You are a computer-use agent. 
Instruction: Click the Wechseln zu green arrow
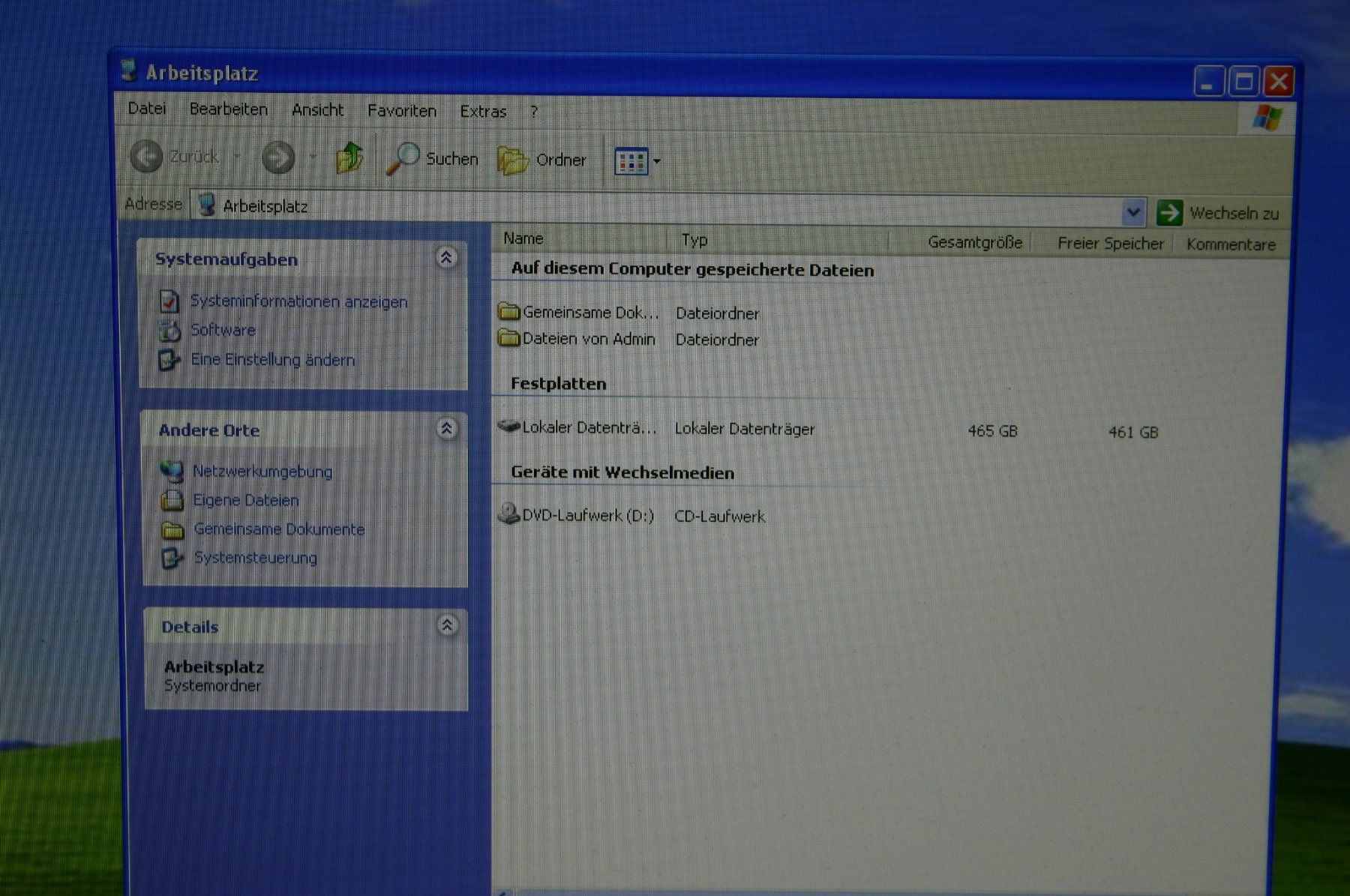(x=1169, y=213)
